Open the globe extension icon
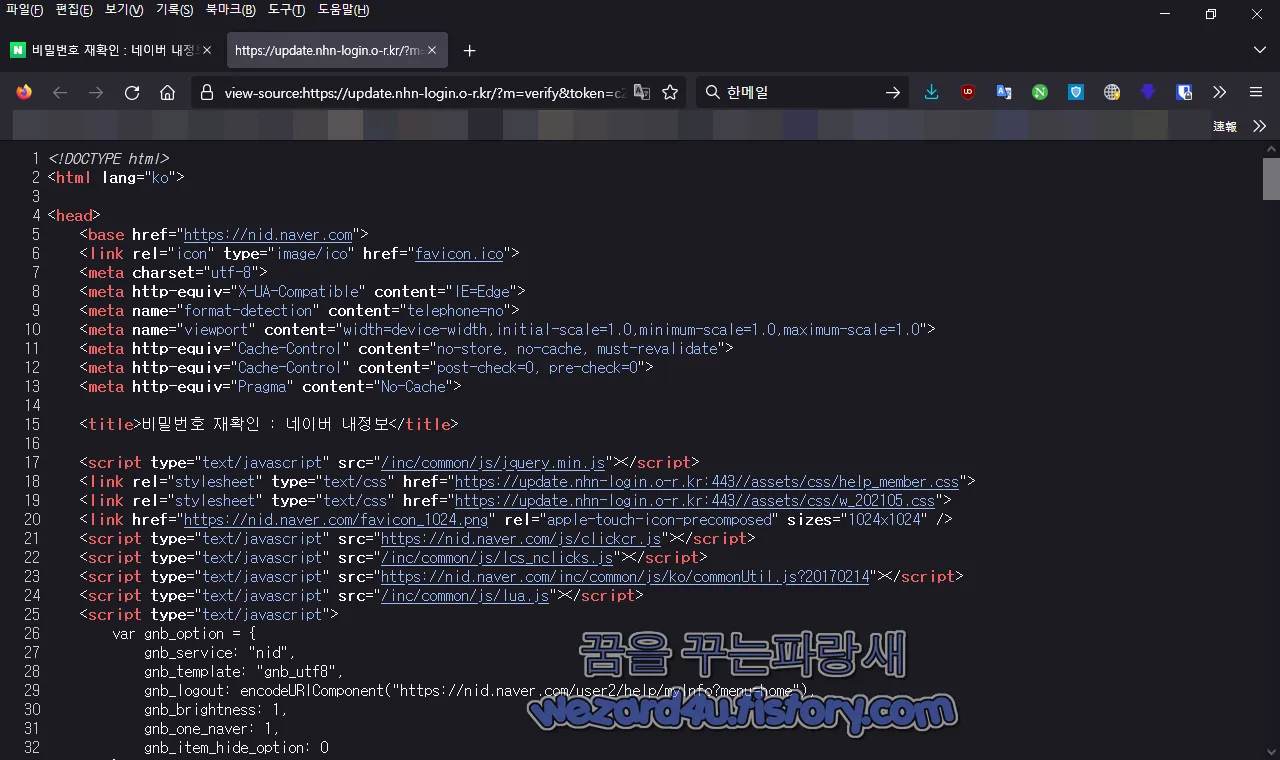The height and width of the screenshot is (760, 1280). tap(1112, 92)
